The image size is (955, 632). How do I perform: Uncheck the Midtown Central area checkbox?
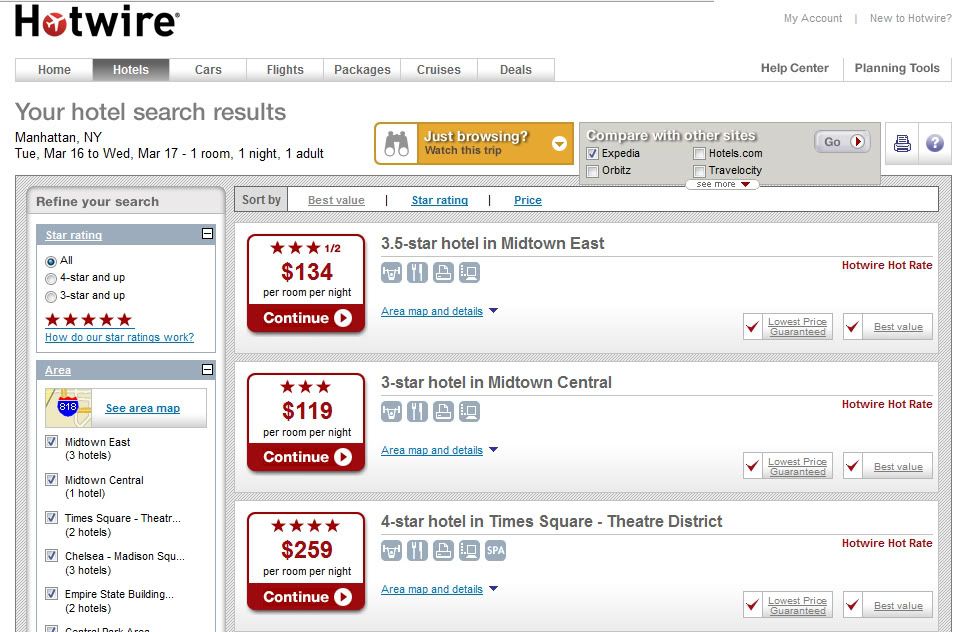pos(52,479)
